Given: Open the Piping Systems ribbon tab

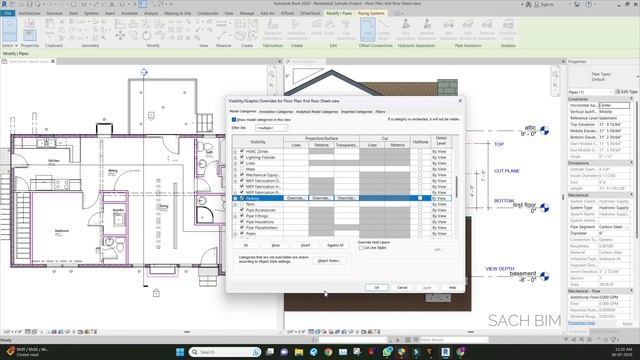Looking at the screenshot, I should pos(371,13).
